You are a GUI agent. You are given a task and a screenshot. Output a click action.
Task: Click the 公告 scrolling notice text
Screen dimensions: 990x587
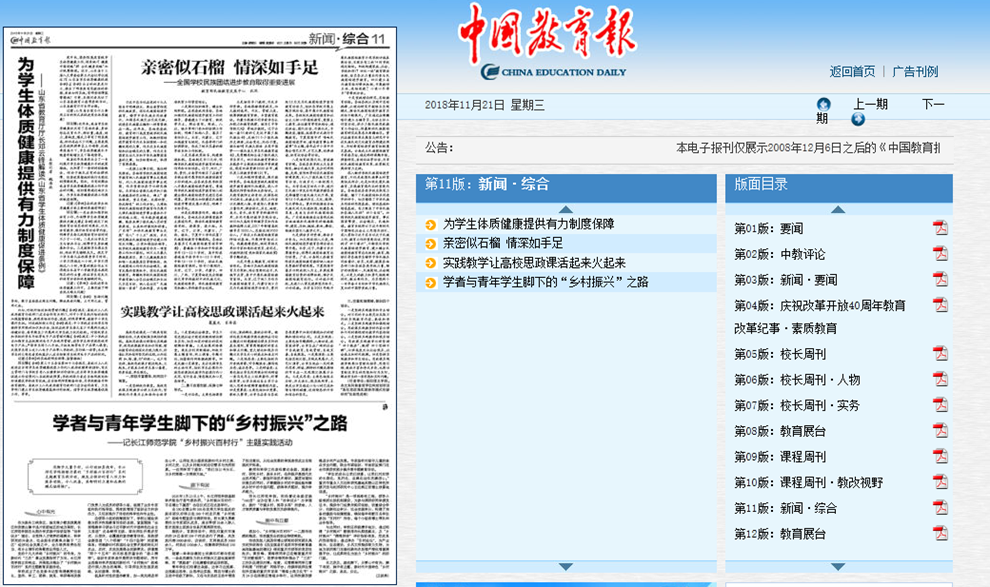808,148
